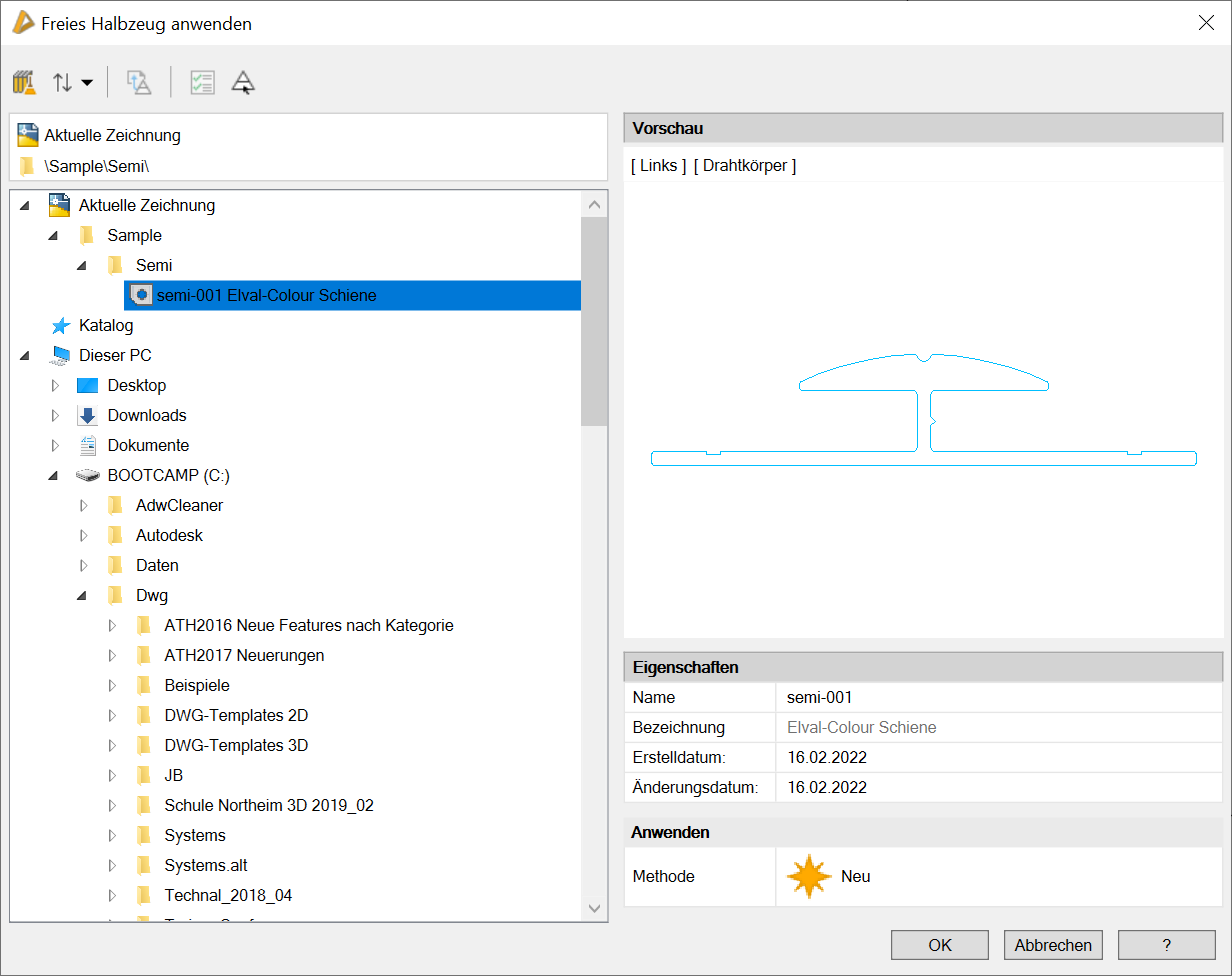Switch preview view via [ Links ]

click(658, 166)
